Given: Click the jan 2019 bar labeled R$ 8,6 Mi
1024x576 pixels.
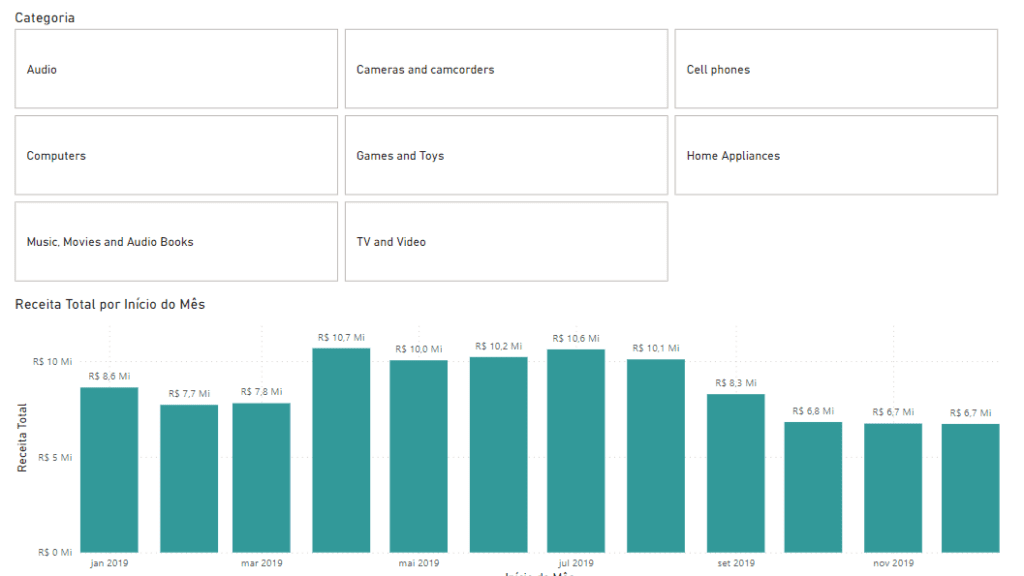Looking at the screenshot, I should coord(109,470).
